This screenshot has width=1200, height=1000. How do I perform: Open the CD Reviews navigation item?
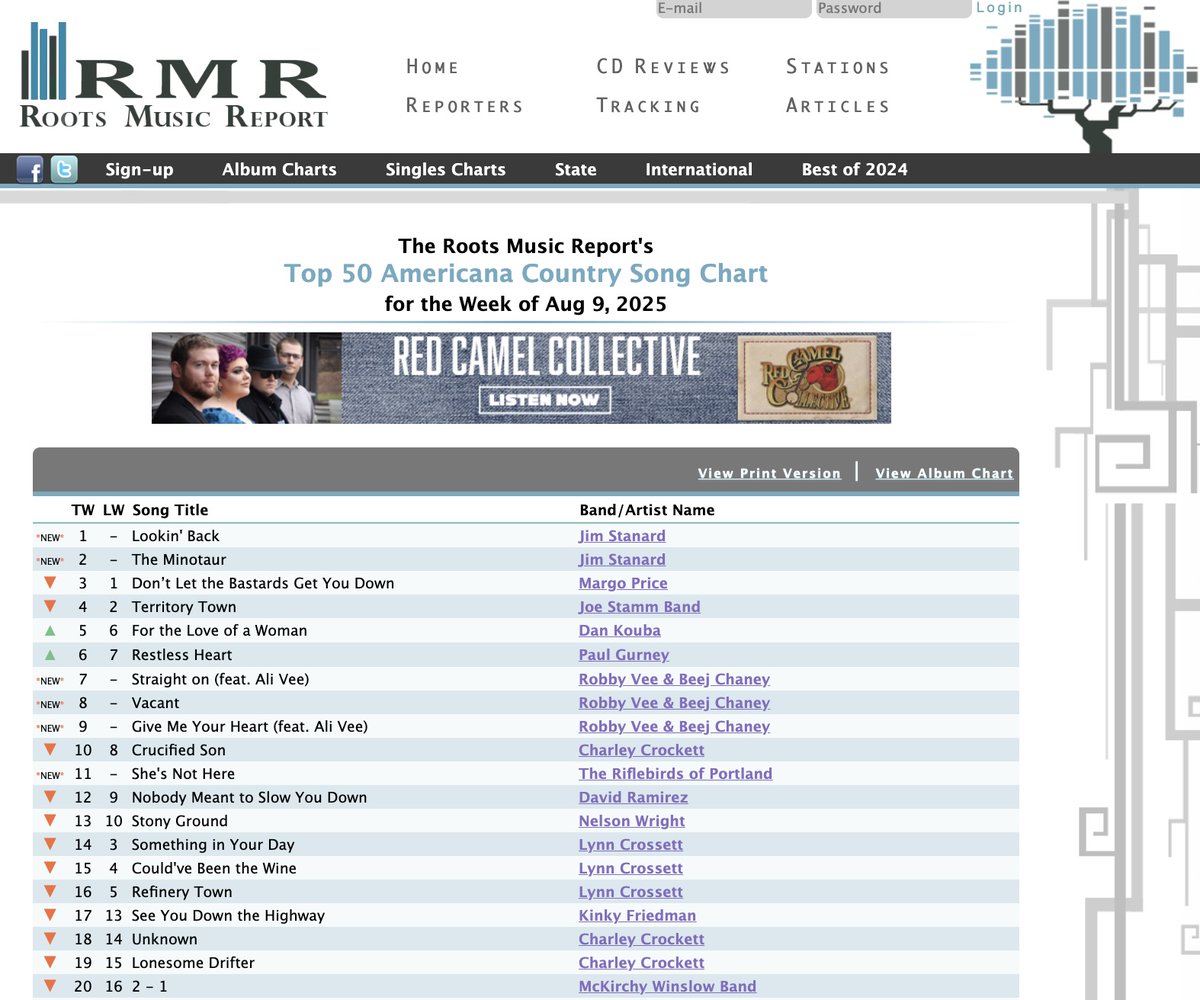tap(664, 67)
